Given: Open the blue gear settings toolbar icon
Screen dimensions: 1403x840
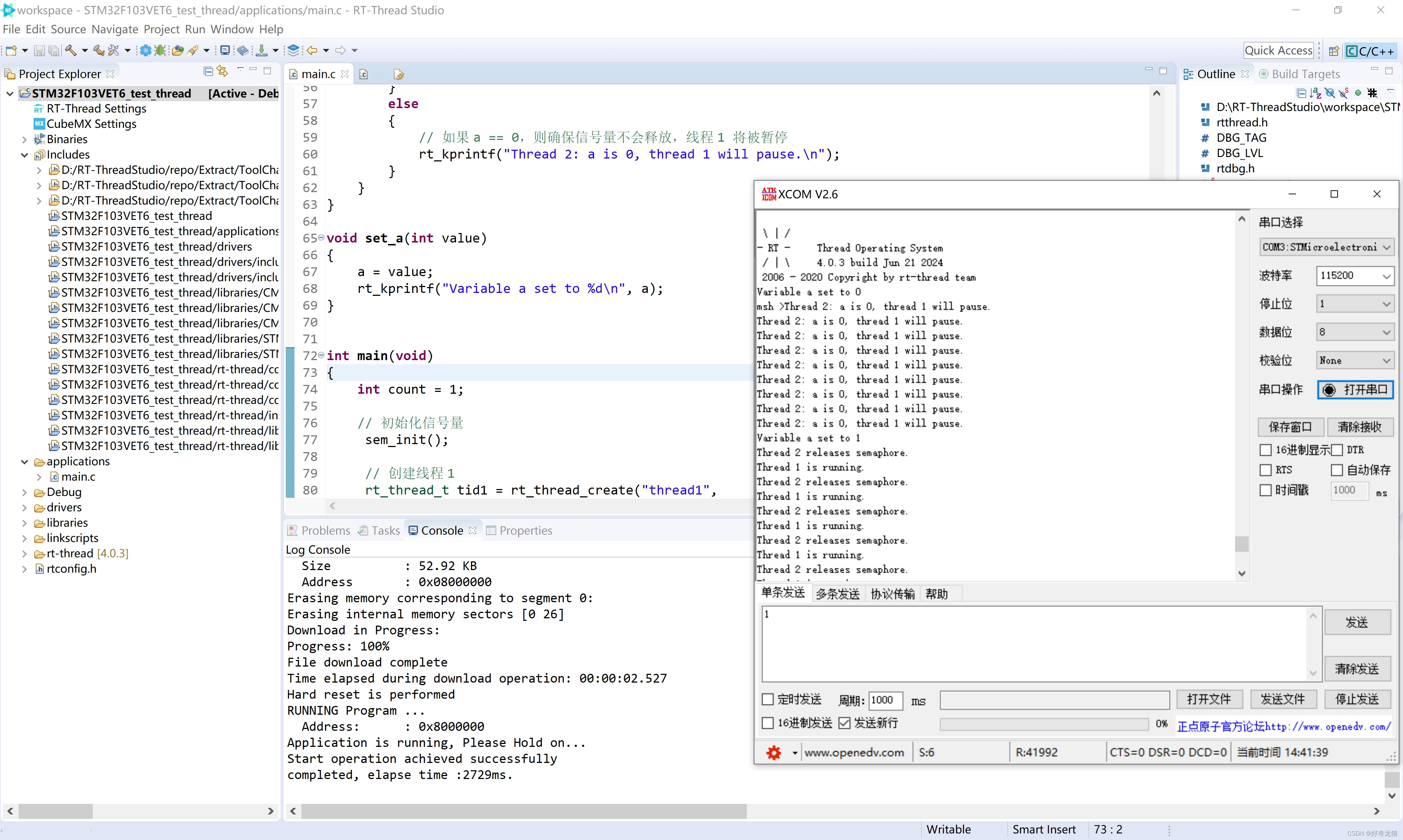Looking at the screenshot, I should point(145,50).
